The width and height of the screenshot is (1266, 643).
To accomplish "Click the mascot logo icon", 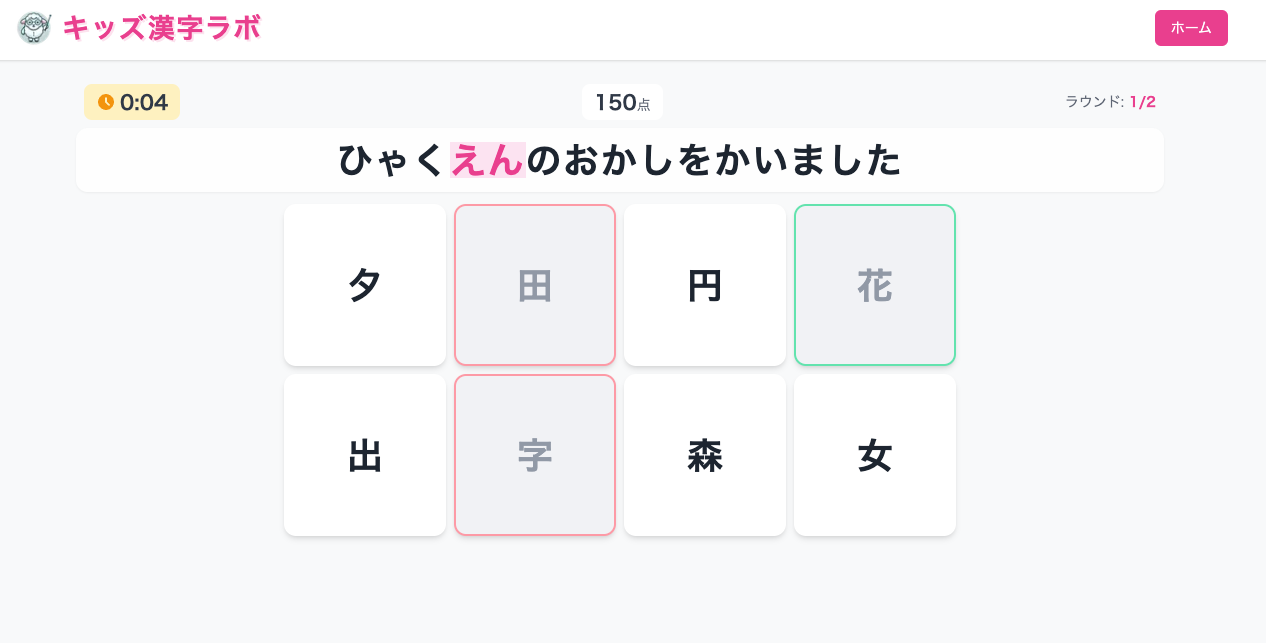I will click(x=34, y=28).
